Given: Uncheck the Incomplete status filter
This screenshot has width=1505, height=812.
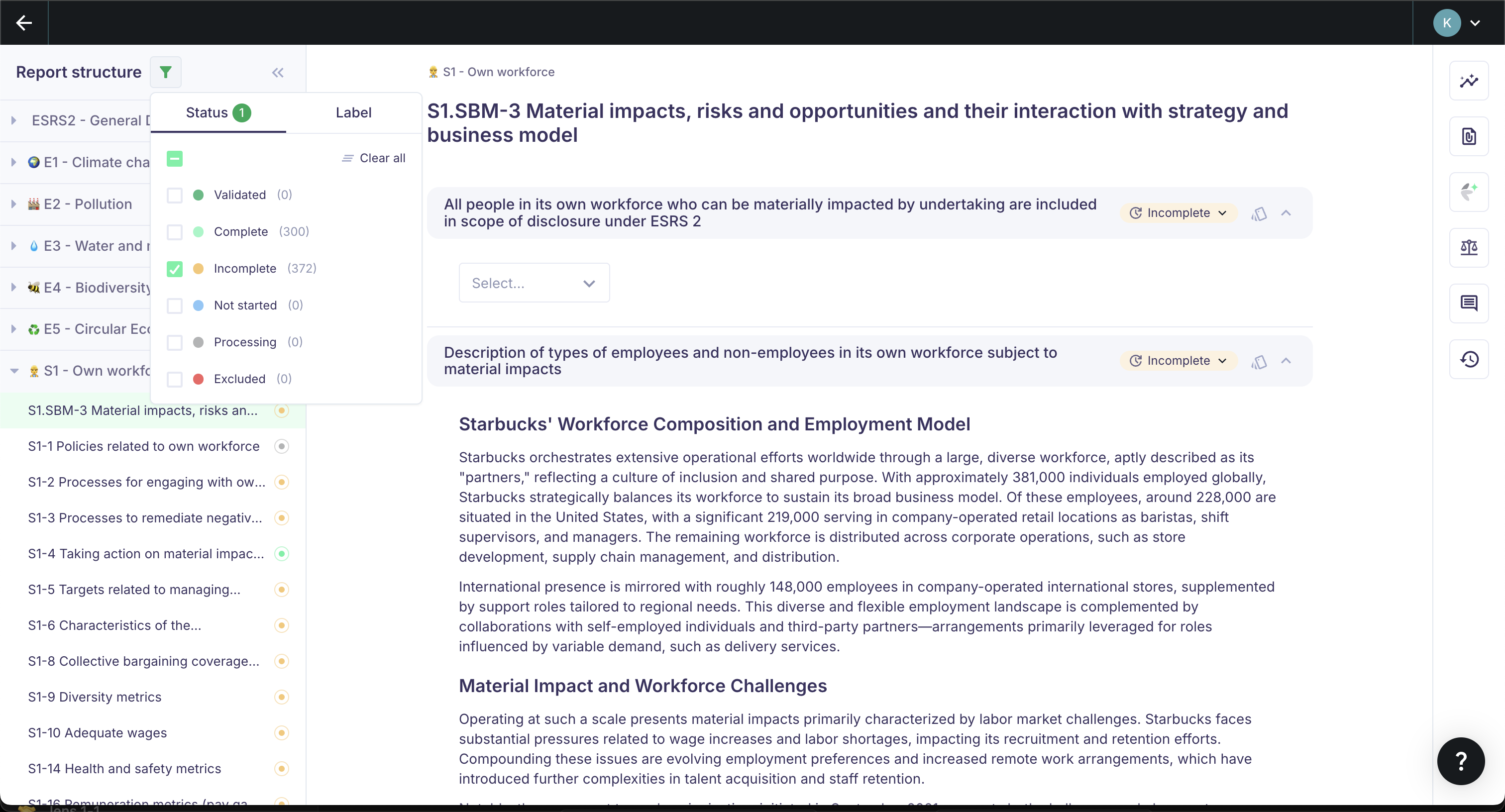Looking at the screenshot, I should pos(175,269).
